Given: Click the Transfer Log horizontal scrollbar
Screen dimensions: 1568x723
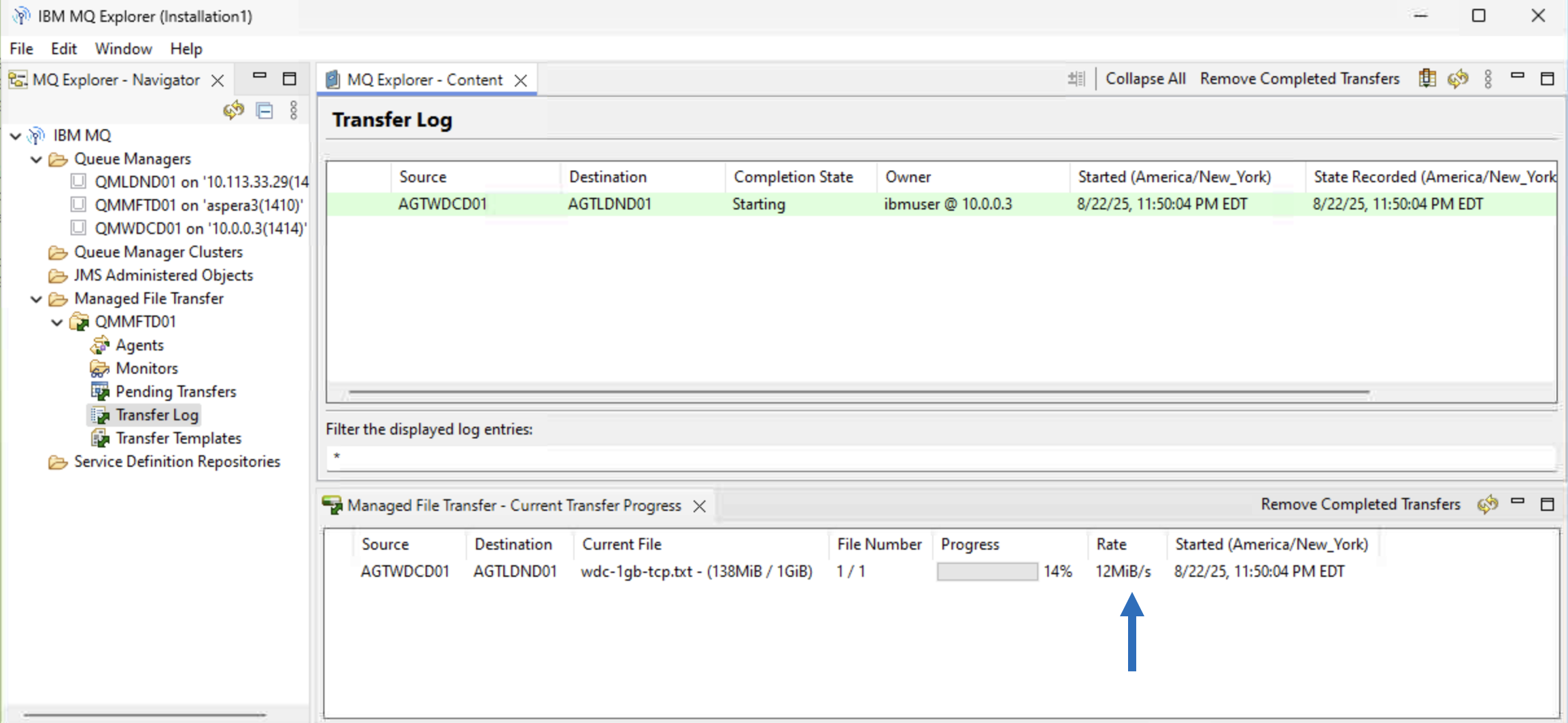Looking at the screenshot, I should click(x=859, y=392).
